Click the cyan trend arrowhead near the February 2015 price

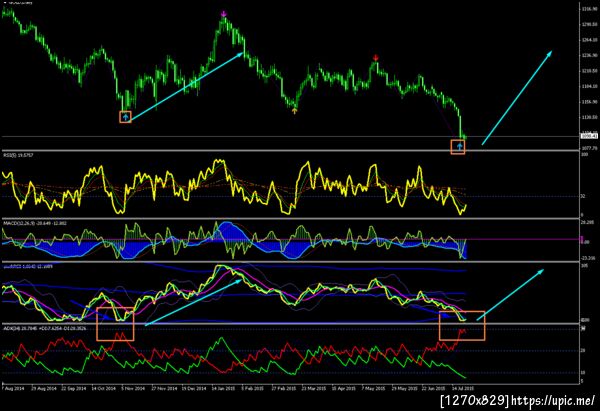click(x=241, y=54)
